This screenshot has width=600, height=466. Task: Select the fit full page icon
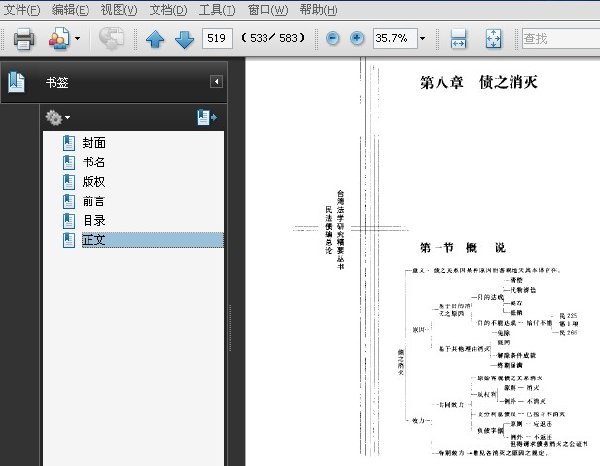pyautogui.click(x=493, y=38)
